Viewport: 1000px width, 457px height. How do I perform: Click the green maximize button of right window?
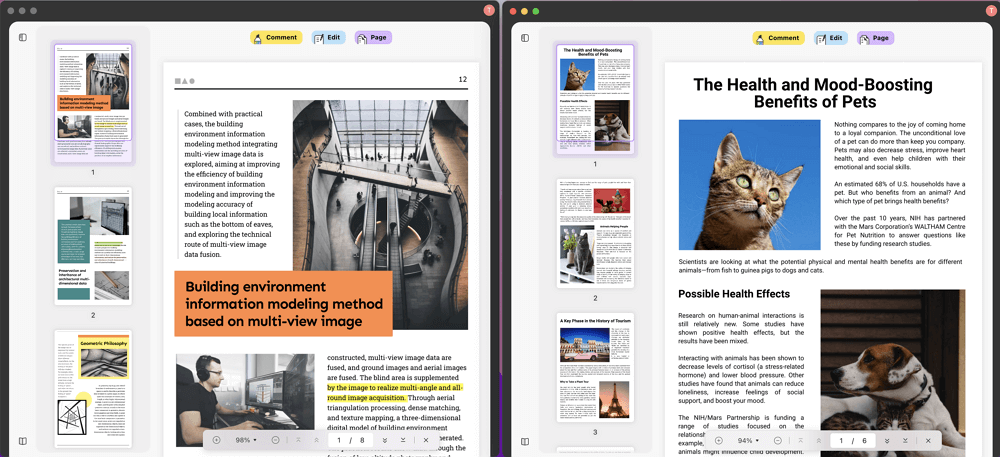pos(536,11)
